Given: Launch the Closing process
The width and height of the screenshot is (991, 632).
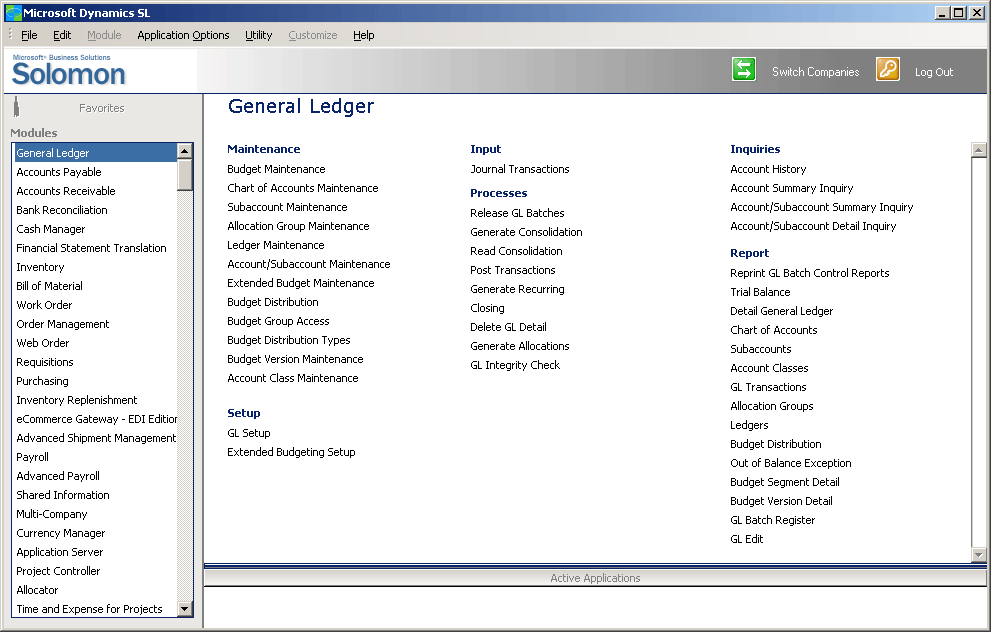Looking at the screenshot, I should point(487,308).
